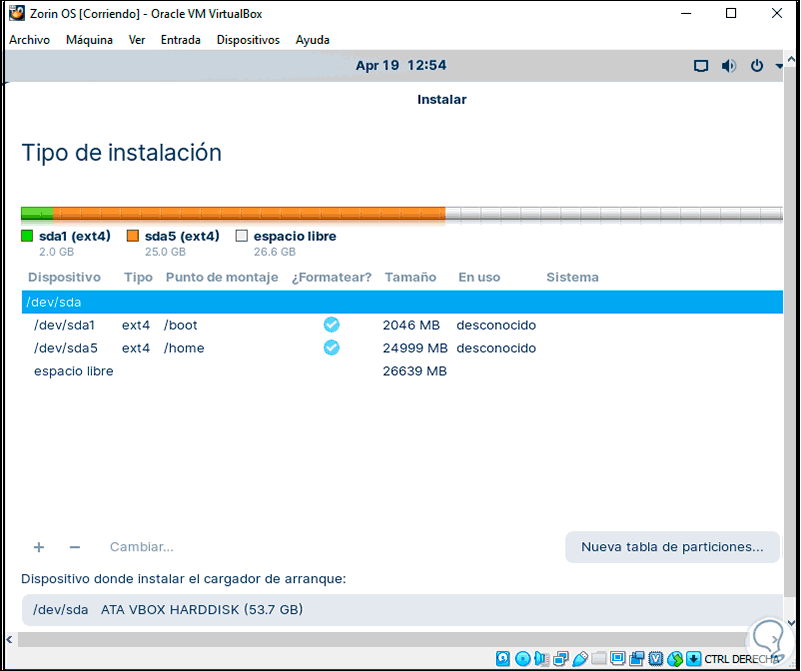Click the green sda1 segment in partition bar
The width and height of the screenshot is (801, 671).
pos(37,213)
